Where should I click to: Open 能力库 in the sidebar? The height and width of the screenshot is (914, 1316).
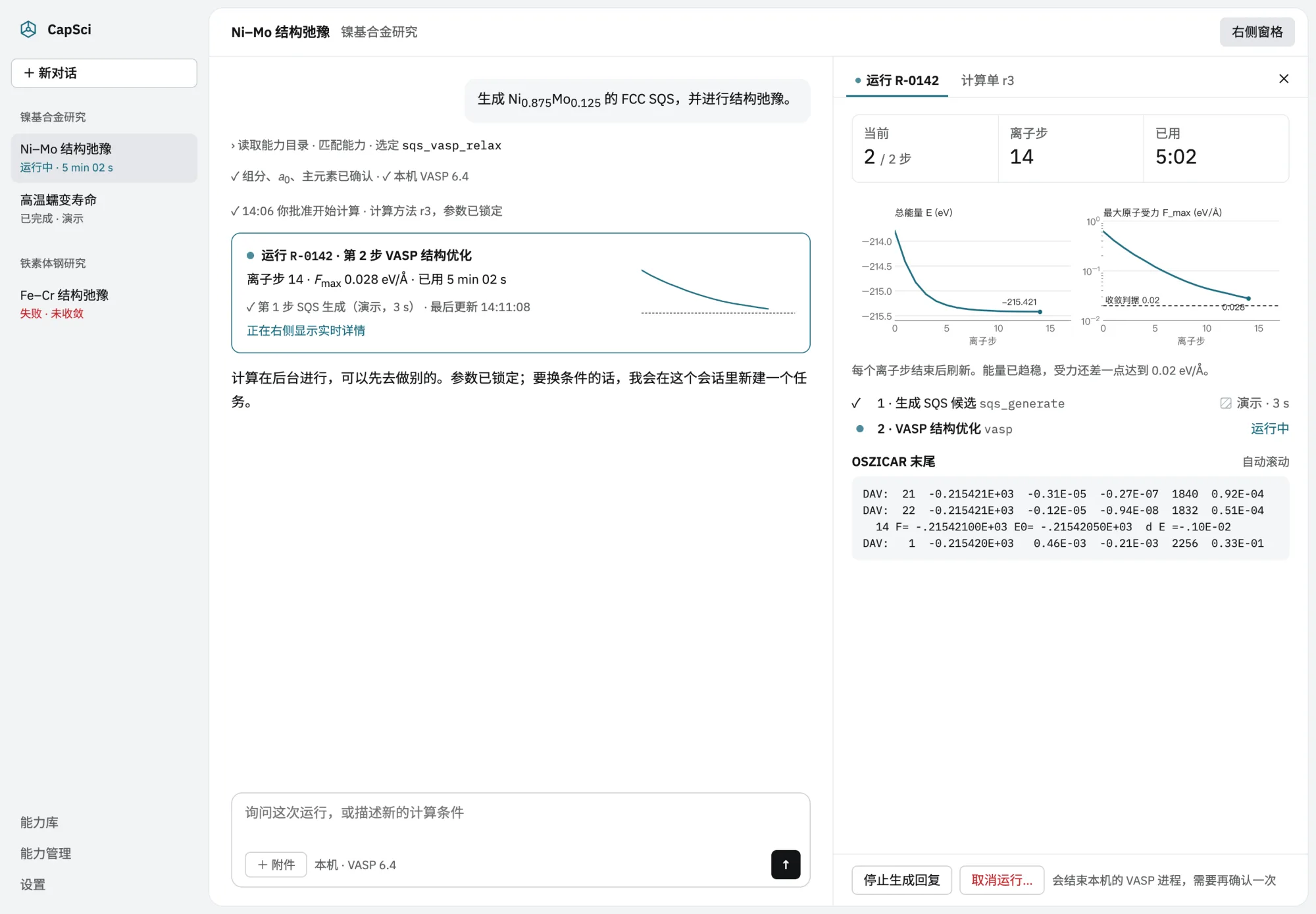coord(39,822)
